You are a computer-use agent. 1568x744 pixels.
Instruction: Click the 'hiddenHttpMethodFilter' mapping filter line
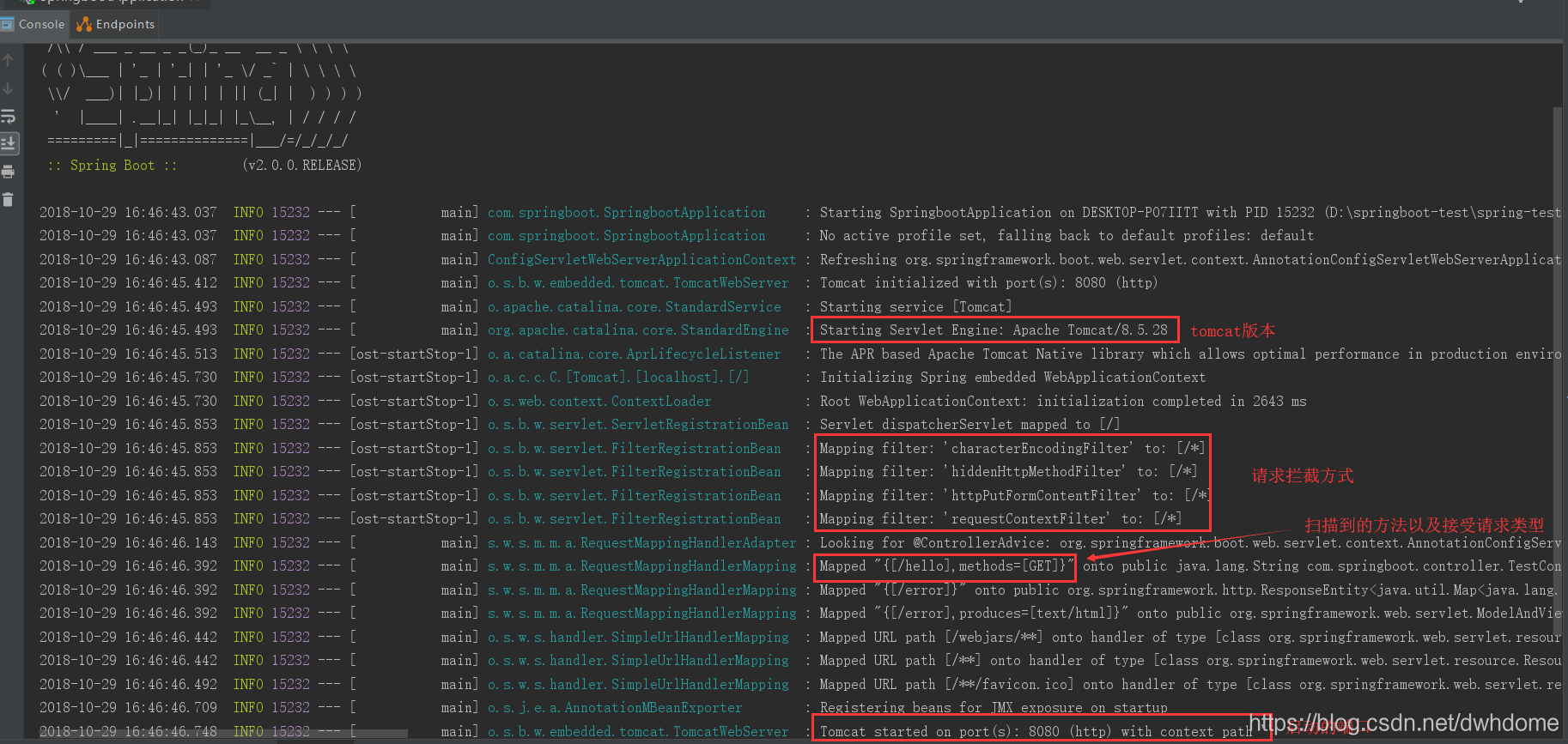click(x=1008, y=471)
